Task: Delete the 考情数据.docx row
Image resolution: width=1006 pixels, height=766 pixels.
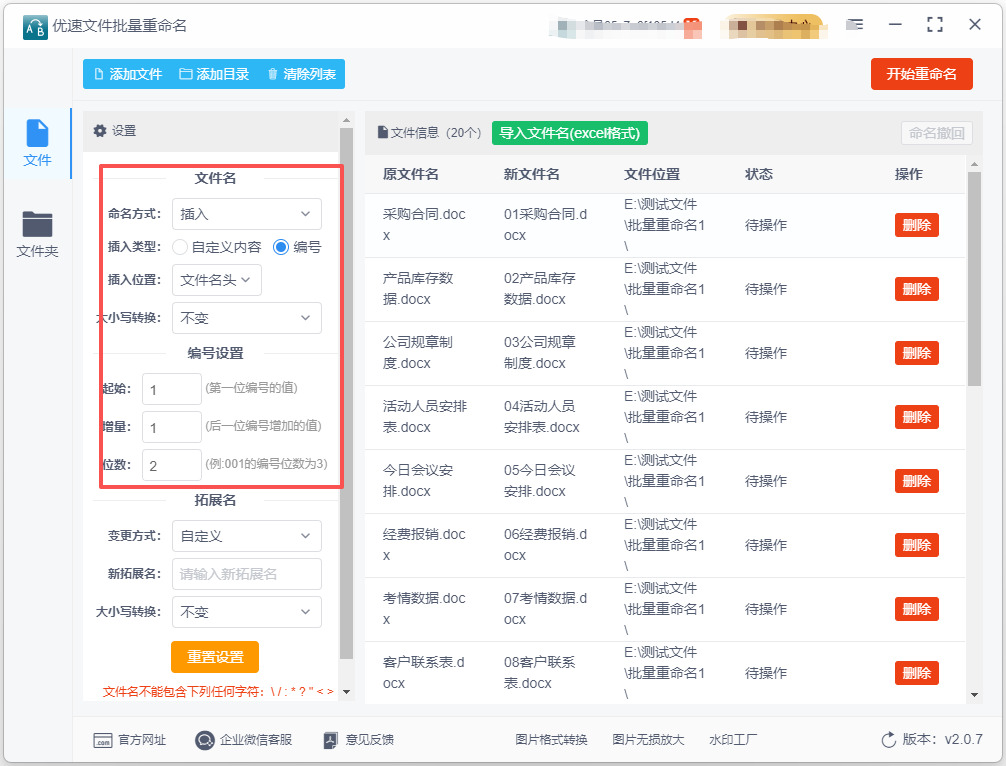Action: point(916,609)
